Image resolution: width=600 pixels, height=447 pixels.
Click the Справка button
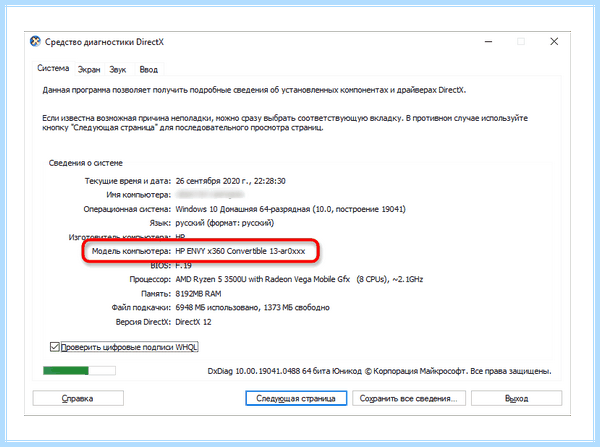point(78,398)
